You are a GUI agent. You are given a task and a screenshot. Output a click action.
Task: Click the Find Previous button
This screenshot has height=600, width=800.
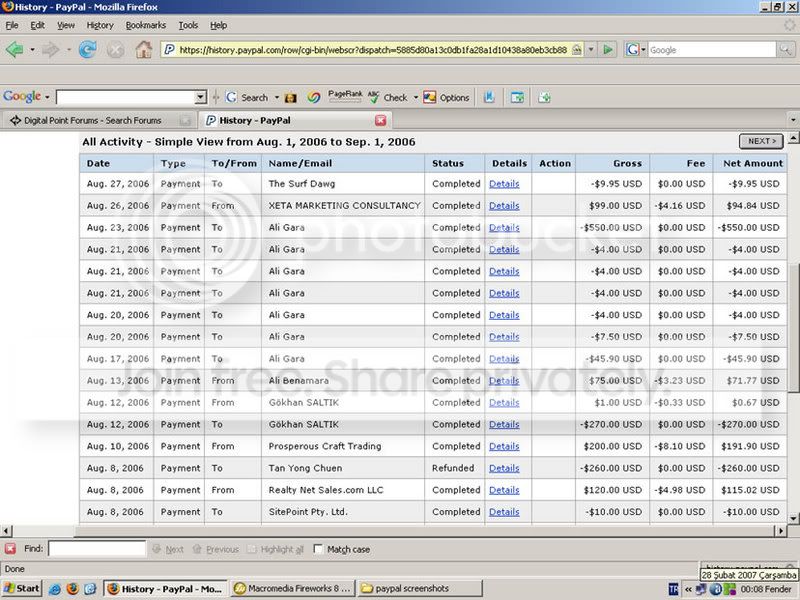pos(216,549)
